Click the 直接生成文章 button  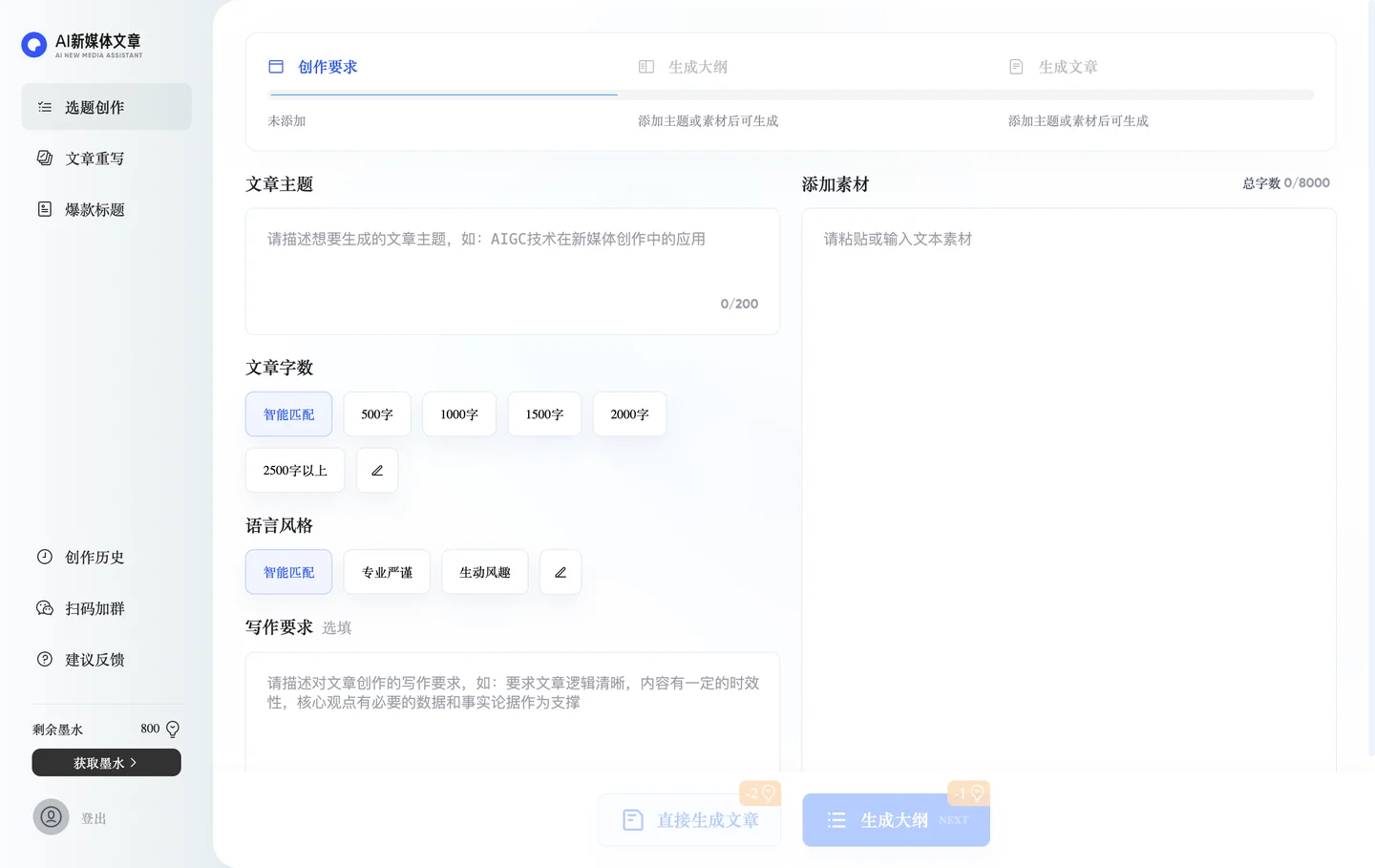point(690,820)
